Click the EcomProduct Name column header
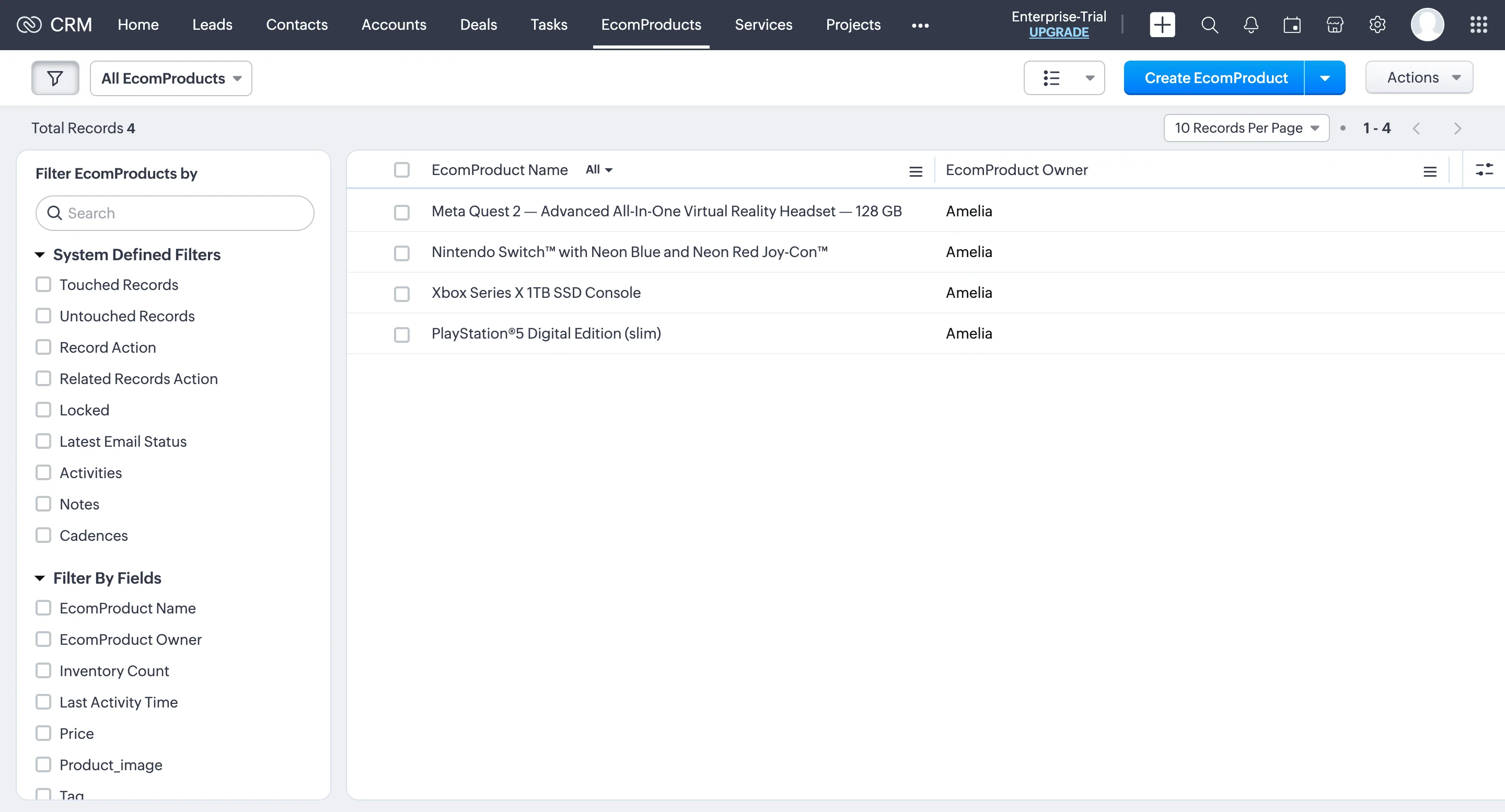Image resolution: width=1505 pixels, height=812 pixels. [500, 170]
